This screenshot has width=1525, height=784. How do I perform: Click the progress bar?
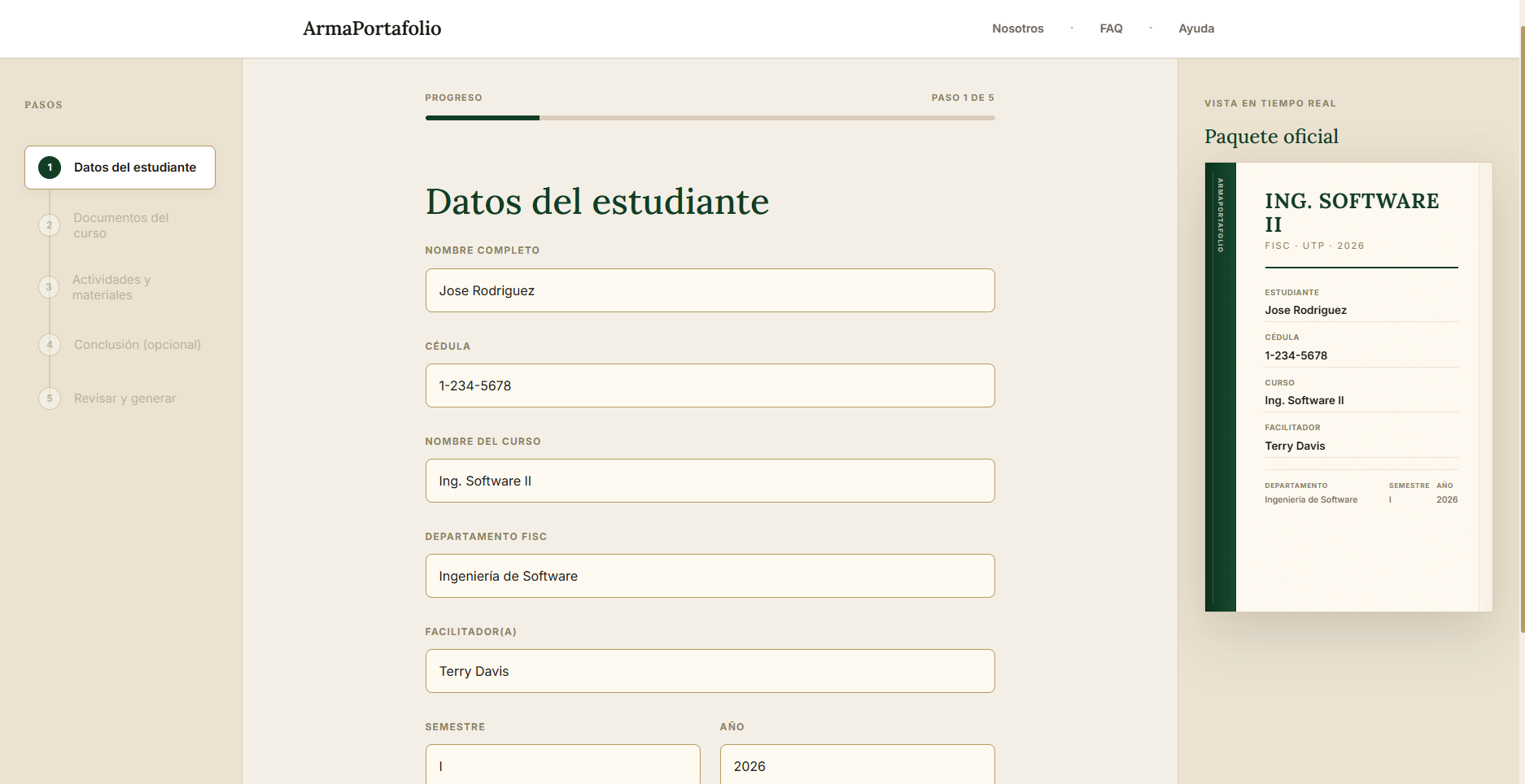[710, 118]
